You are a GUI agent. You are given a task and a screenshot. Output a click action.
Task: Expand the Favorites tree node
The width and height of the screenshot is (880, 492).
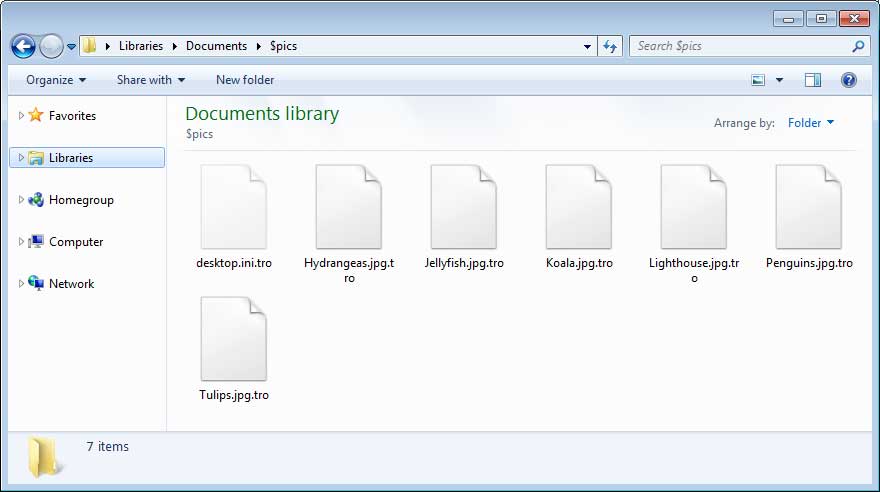[x=21, y=116]
